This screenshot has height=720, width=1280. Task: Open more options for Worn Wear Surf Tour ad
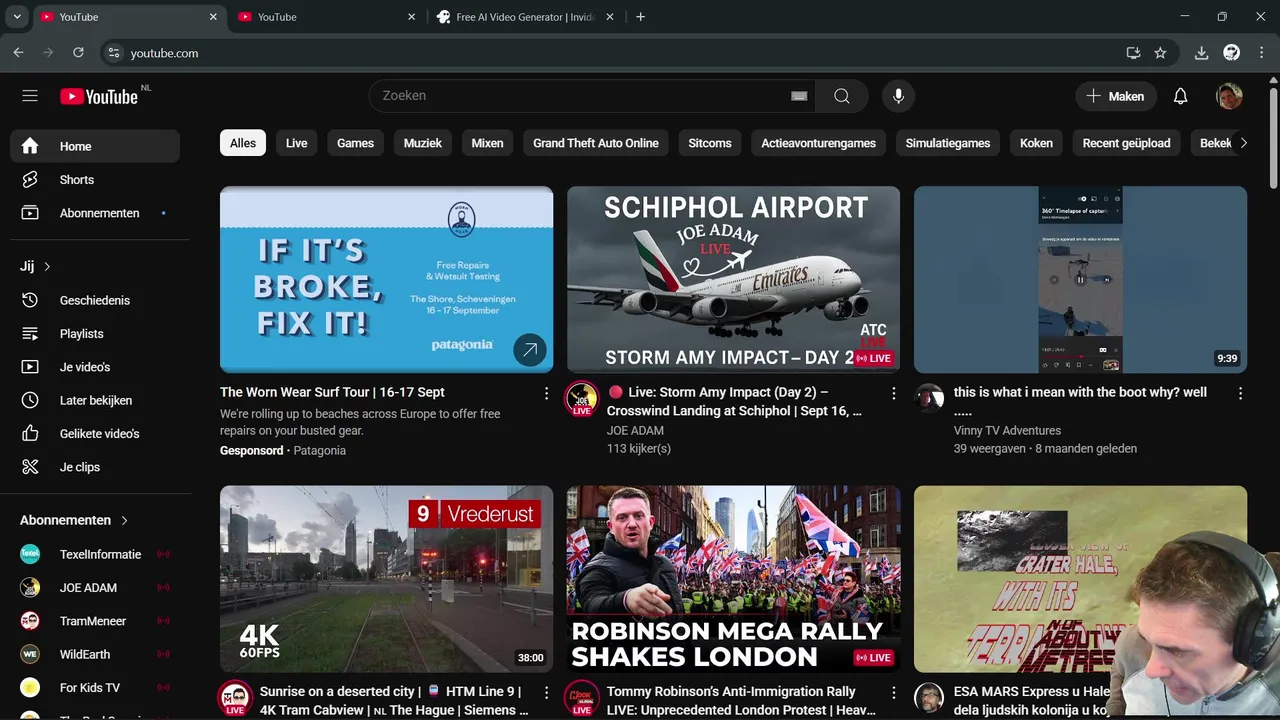tap(546, 393)
